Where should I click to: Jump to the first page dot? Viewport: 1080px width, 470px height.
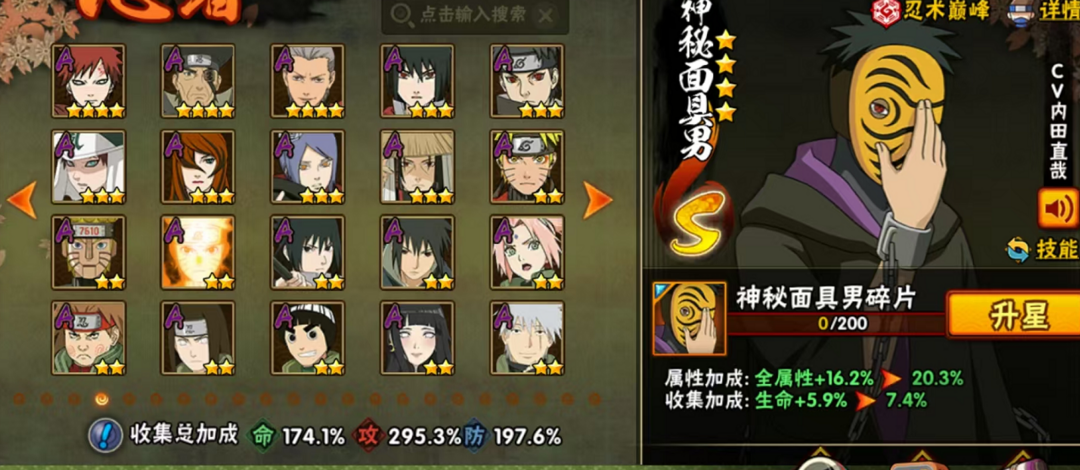pos(19,398)
